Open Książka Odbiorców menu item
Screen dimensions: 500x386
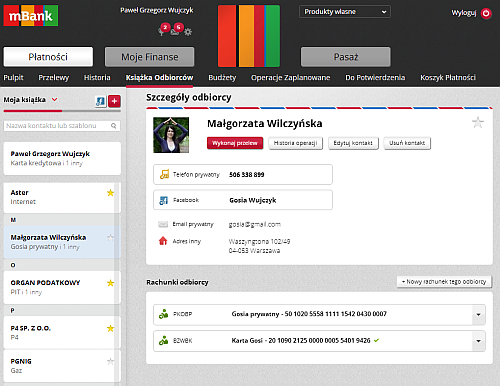(159, 78)
